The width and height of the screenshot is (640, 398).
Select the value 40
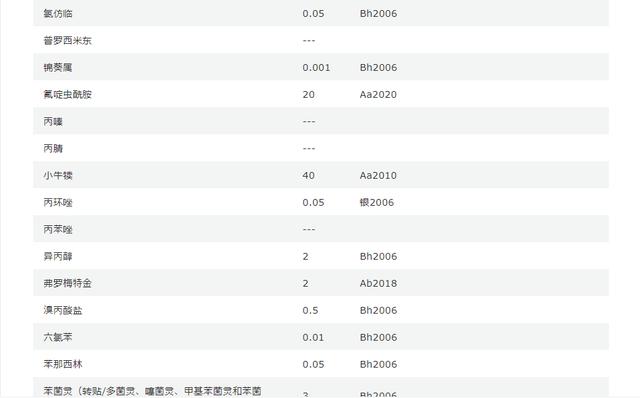308,175
